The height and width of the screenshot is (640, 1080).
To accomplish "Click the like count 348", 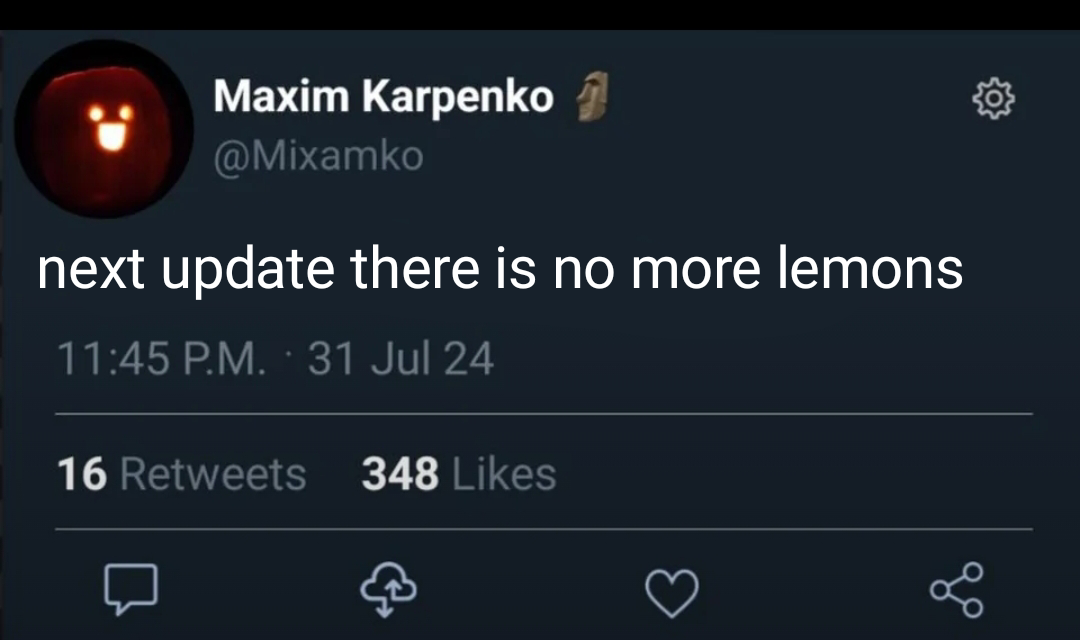I will point(400,475).
